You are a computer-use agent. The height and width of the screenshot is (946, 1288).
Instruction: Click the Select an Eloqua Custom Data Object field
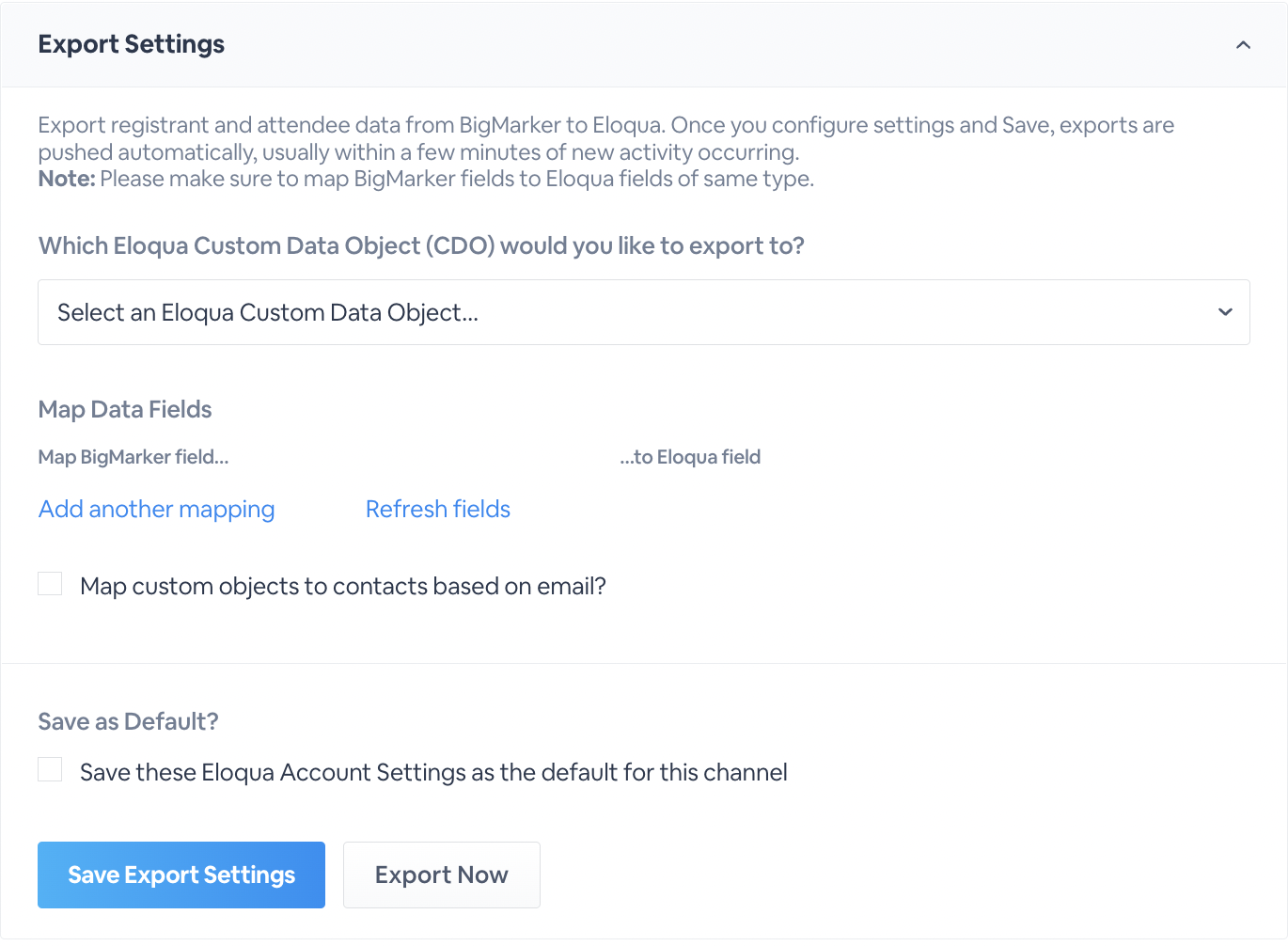(643, 311)
